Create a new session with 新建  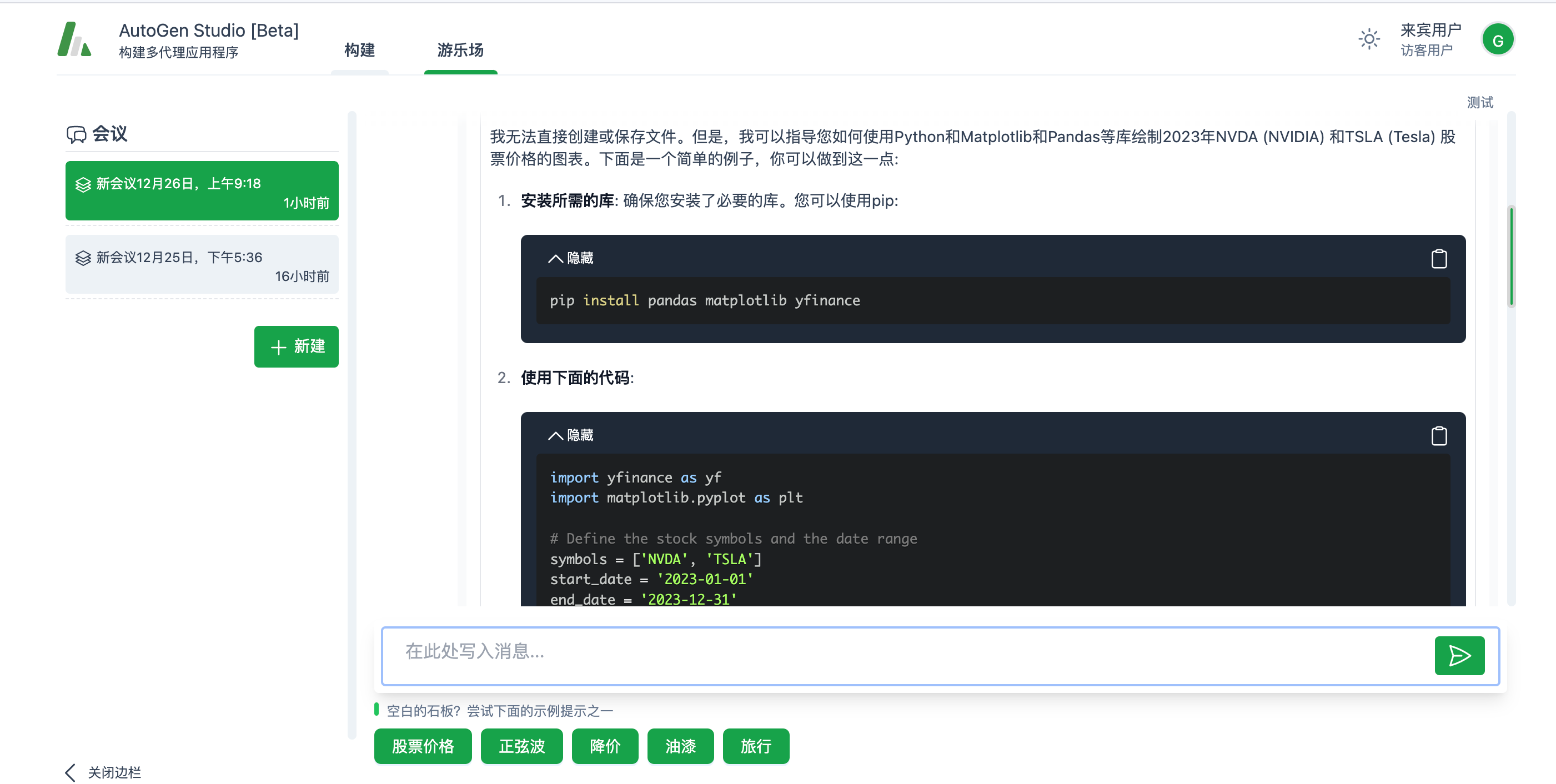(296, 346)
